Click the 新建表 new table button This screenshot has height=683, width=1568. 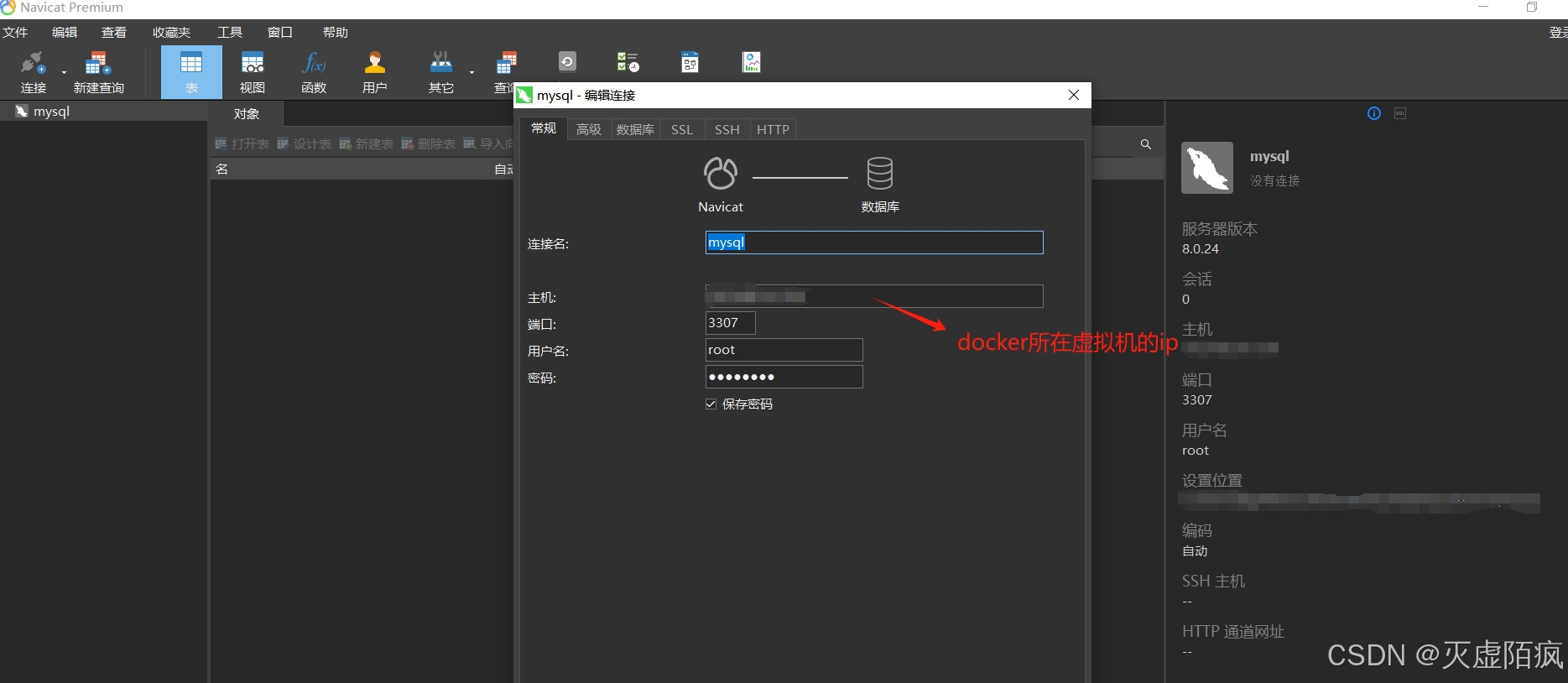367,144
